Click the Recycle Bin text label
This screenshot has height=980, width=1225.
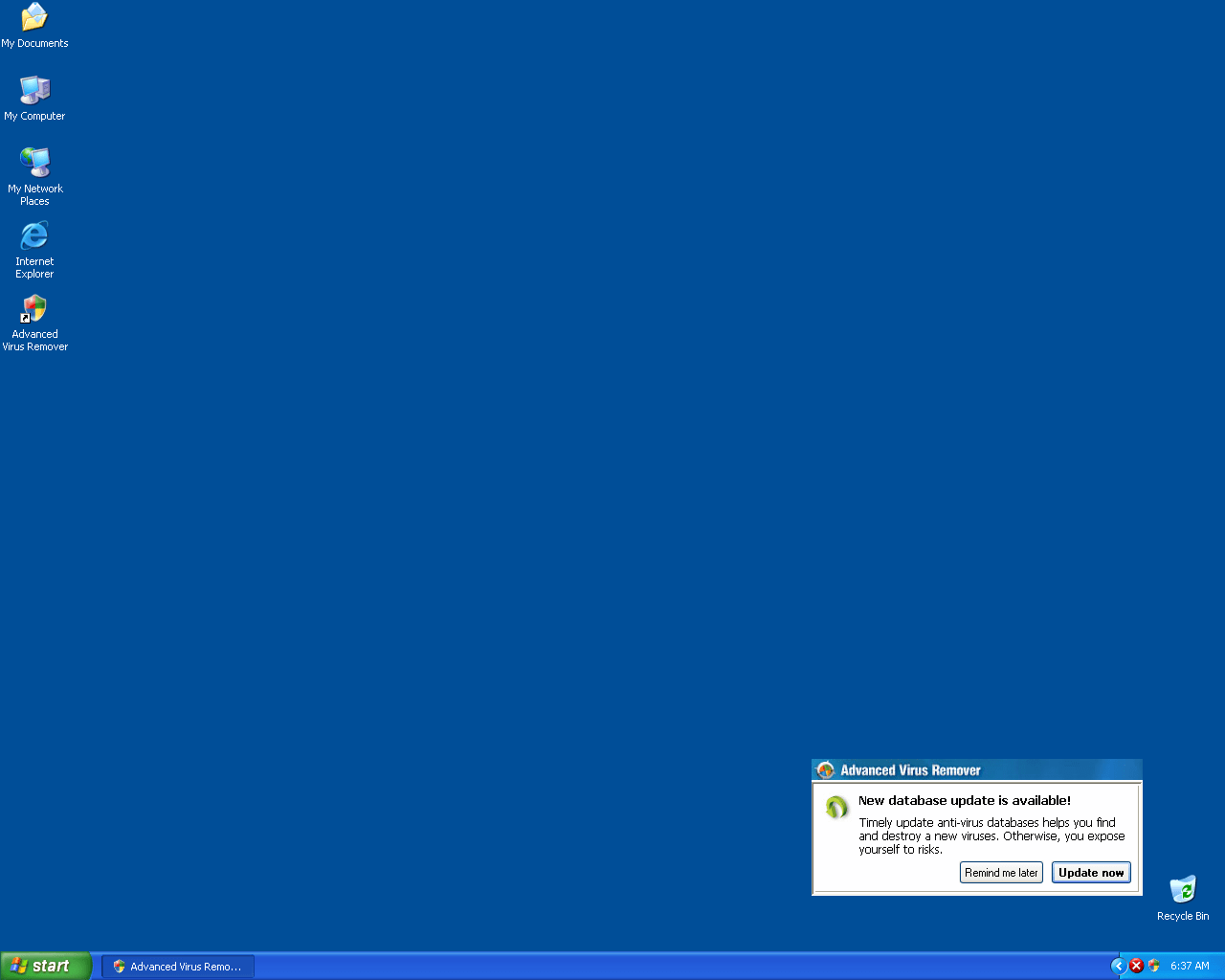click(x=1183, y=916)
